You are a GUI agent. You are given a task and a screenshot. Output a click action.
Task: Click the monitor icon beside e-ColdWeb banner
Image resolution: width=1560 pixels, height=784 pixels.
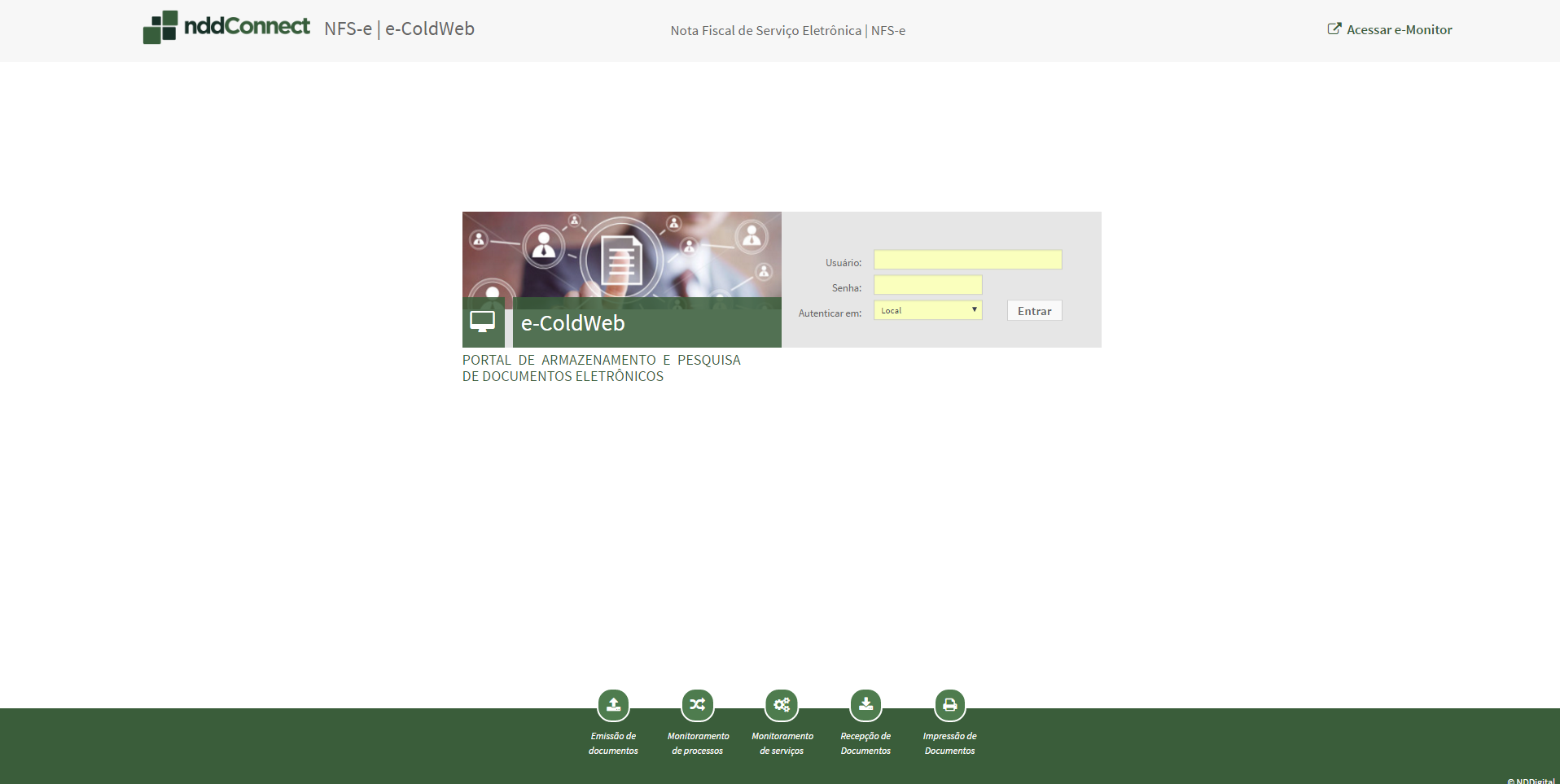coord(483,322)
